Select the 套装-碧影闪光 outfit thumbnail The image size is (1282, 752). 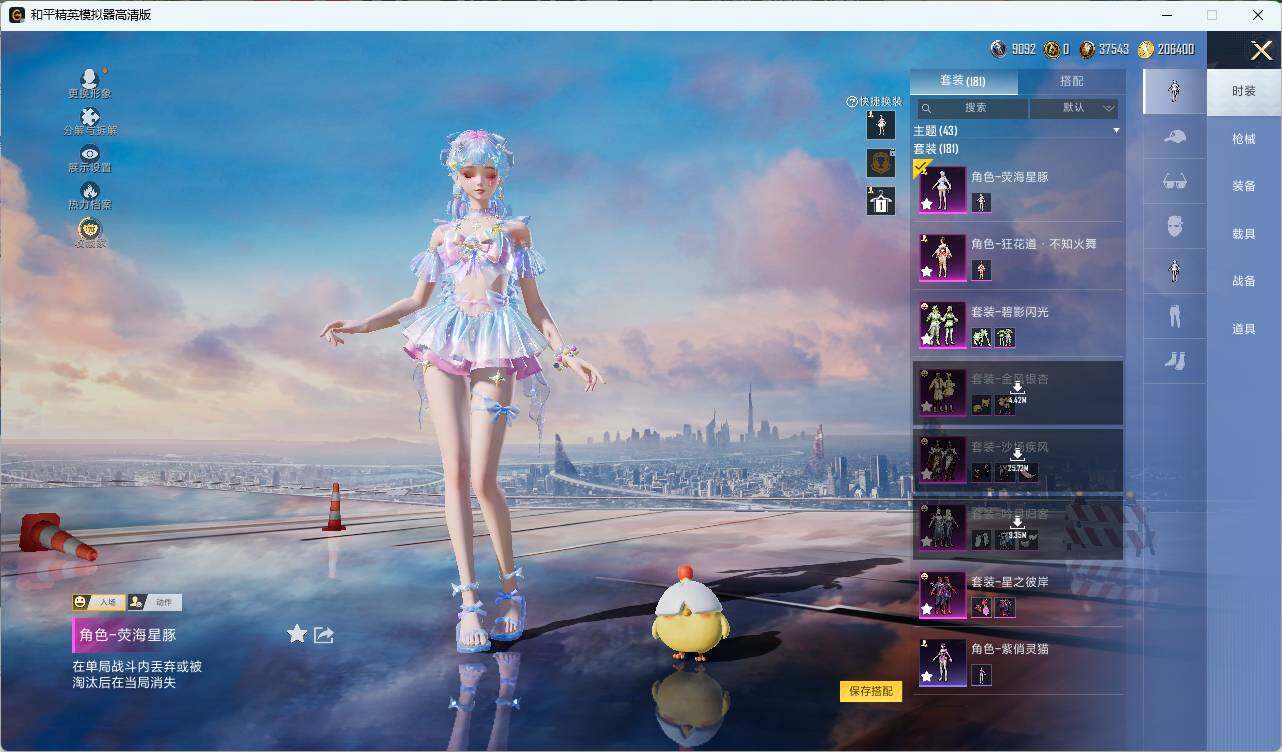pyautogui.click(x=942, y=325)
